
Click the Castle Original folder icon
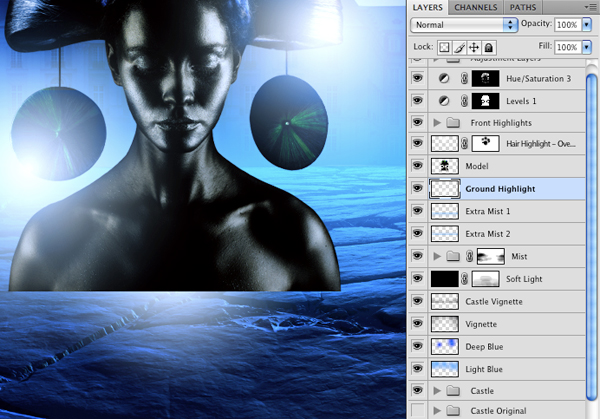(453, 411)
